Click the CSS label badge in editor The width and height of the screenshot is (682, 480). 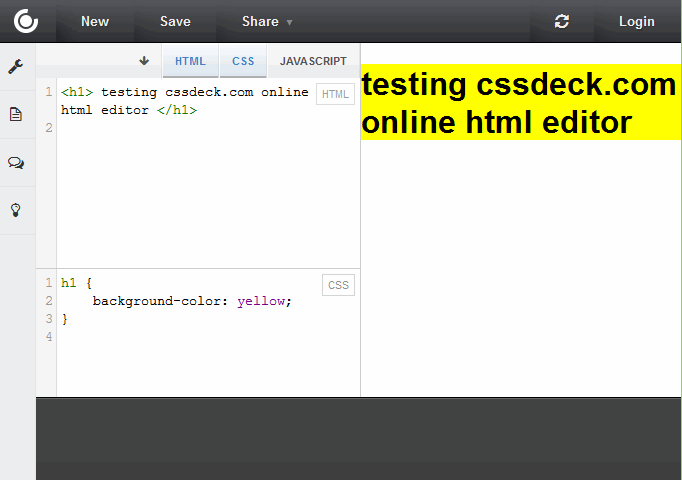338,285
